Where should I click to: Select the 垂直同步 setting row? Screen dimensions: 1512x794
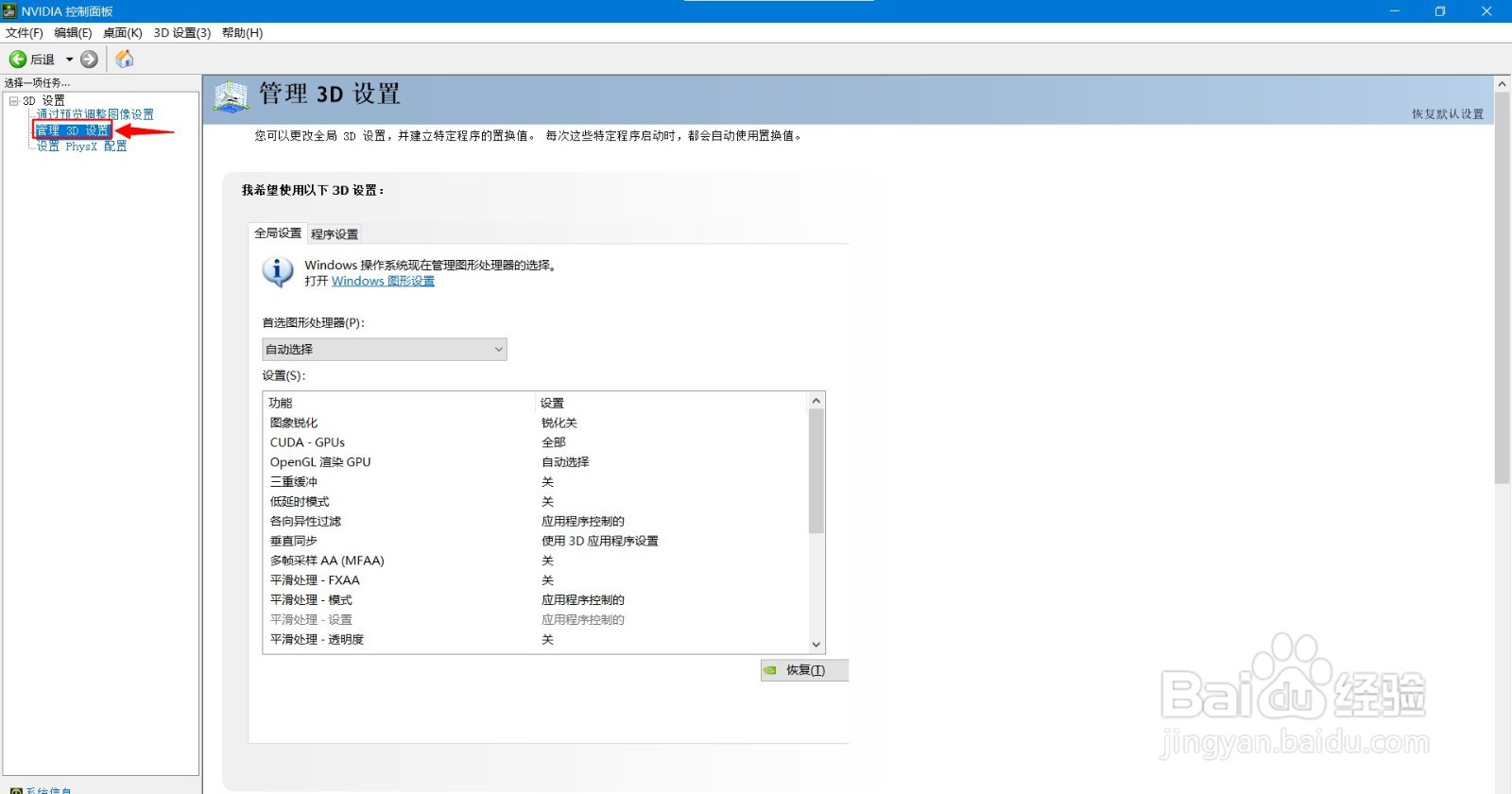536,542
